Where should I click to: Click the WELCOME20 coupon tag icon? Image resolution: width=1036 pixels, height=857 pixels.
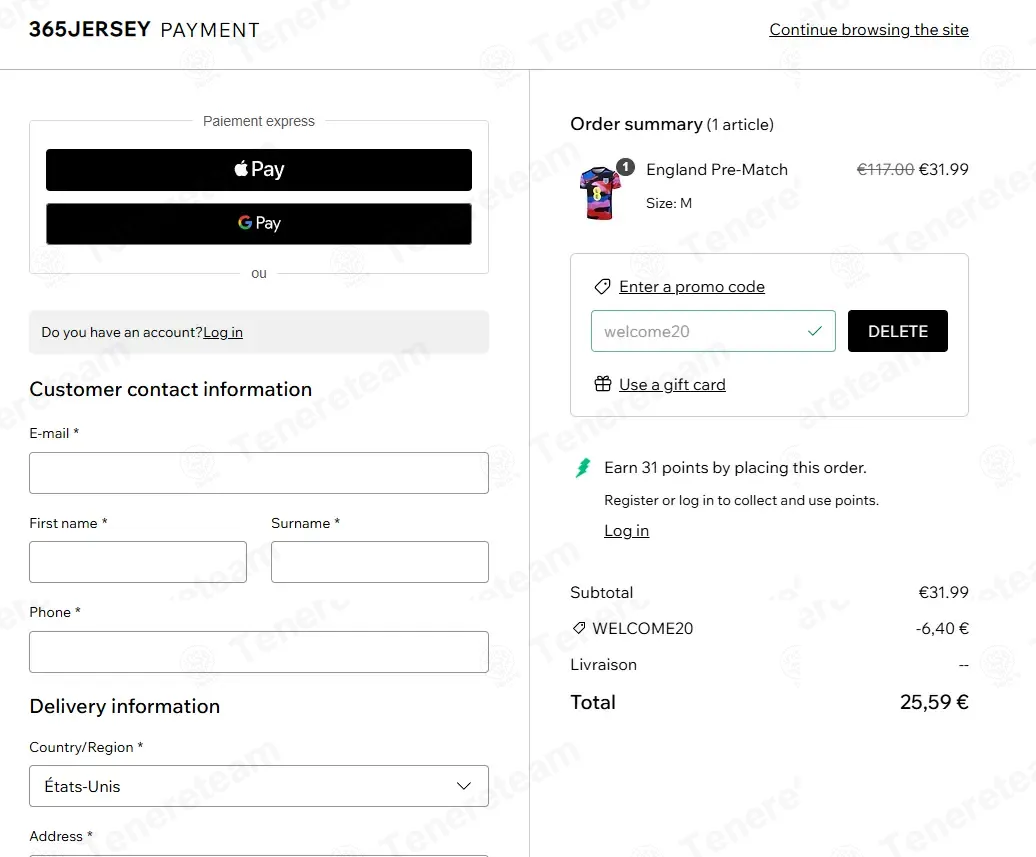[579, 628]
